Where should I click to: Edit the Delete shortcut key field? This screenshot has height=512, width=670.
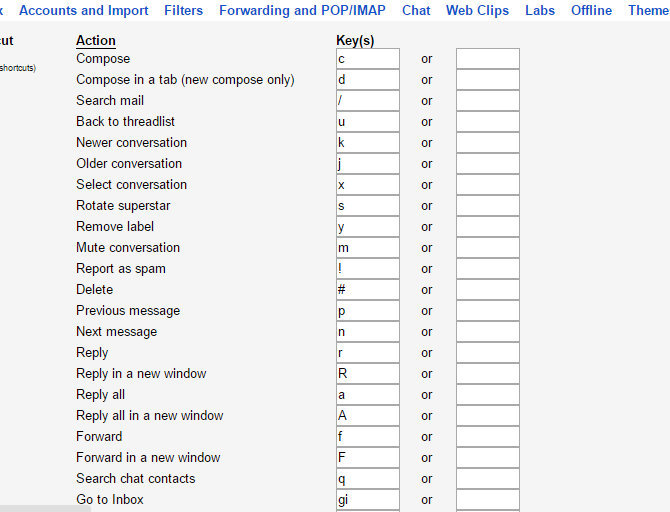(368, 290)
